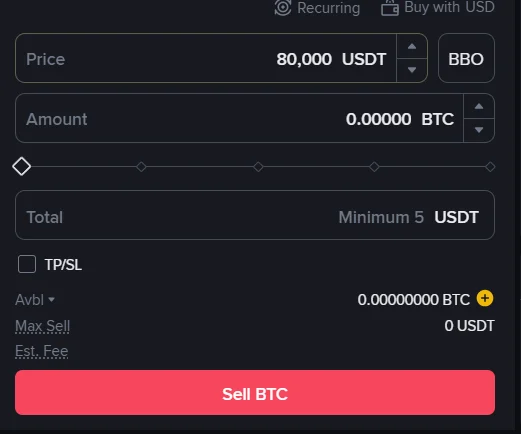Click the BBO button
The image size is (521, 434).
tap(466, 58)
